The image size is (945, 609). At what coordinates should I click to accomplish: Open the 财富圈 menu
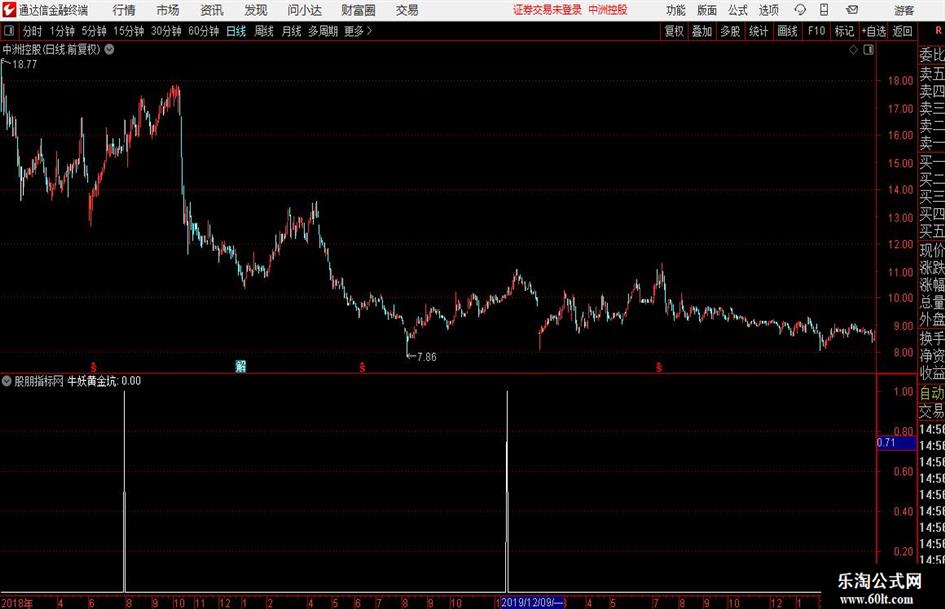pos(358,10)
